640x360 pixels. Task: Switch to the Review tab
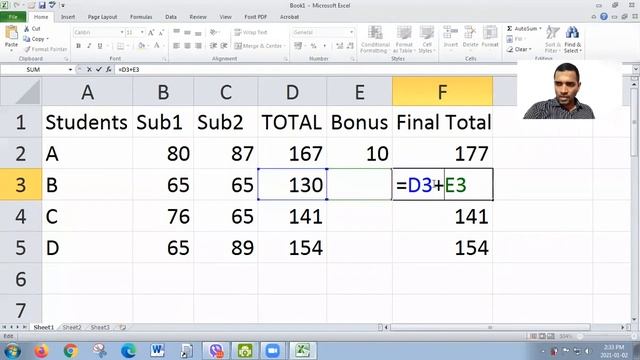click(x=198, y=17)
